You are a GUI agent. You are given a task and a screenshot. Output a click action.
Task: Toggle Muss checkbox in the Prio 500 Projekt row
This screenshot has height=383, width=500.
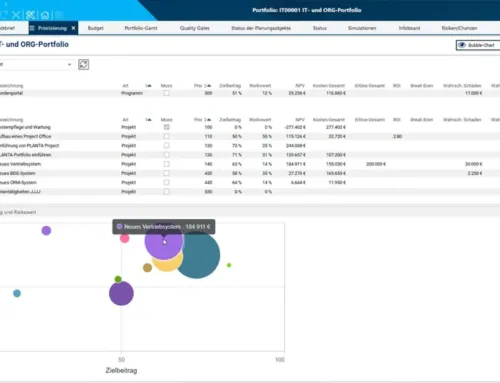coord(166,192)
